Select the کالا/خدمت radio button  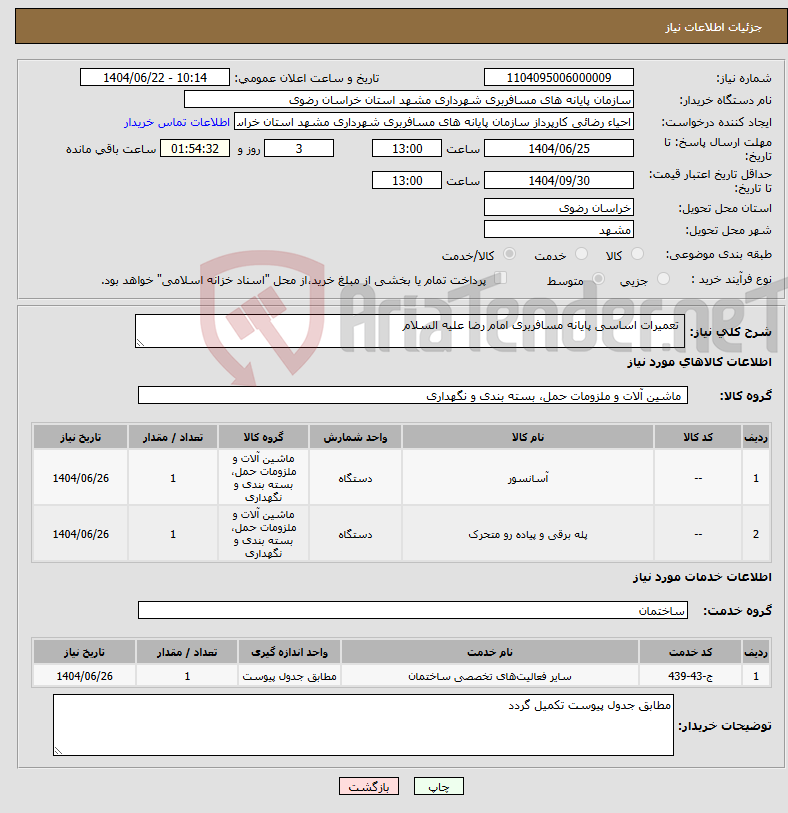510,254
